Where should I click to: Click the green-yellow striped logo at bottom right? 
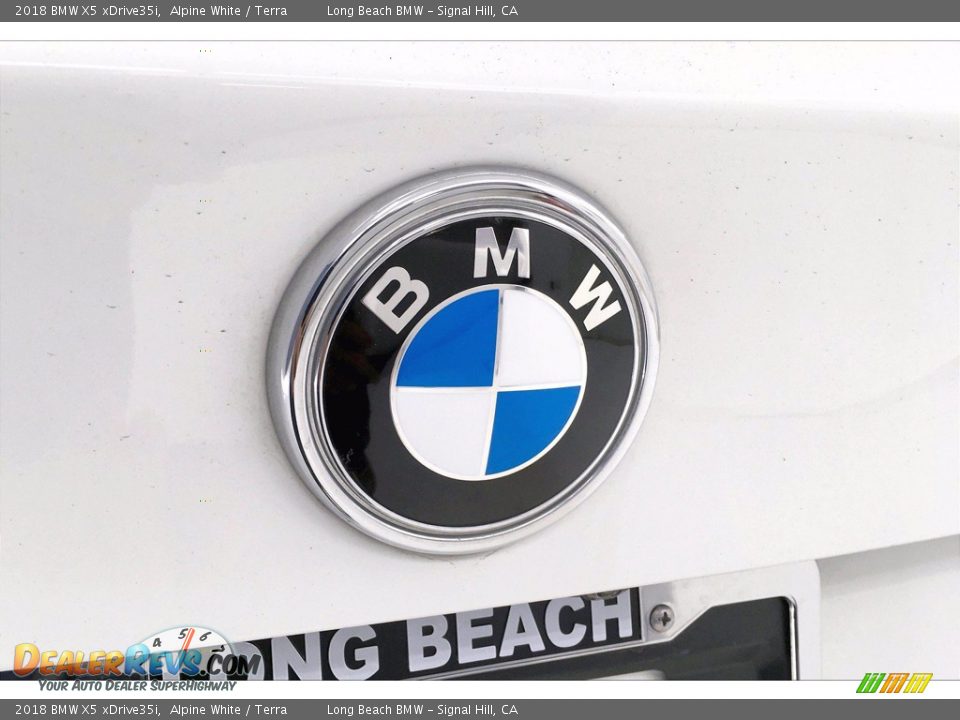pos(894,683)
